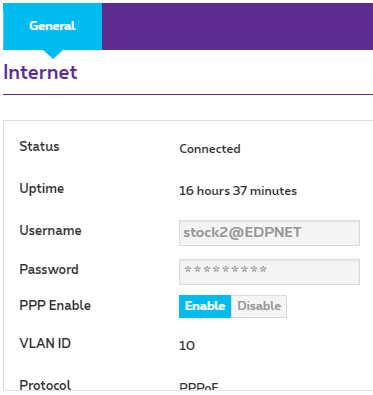Click the Status label

pyautogui.click(x=39, y=146)
